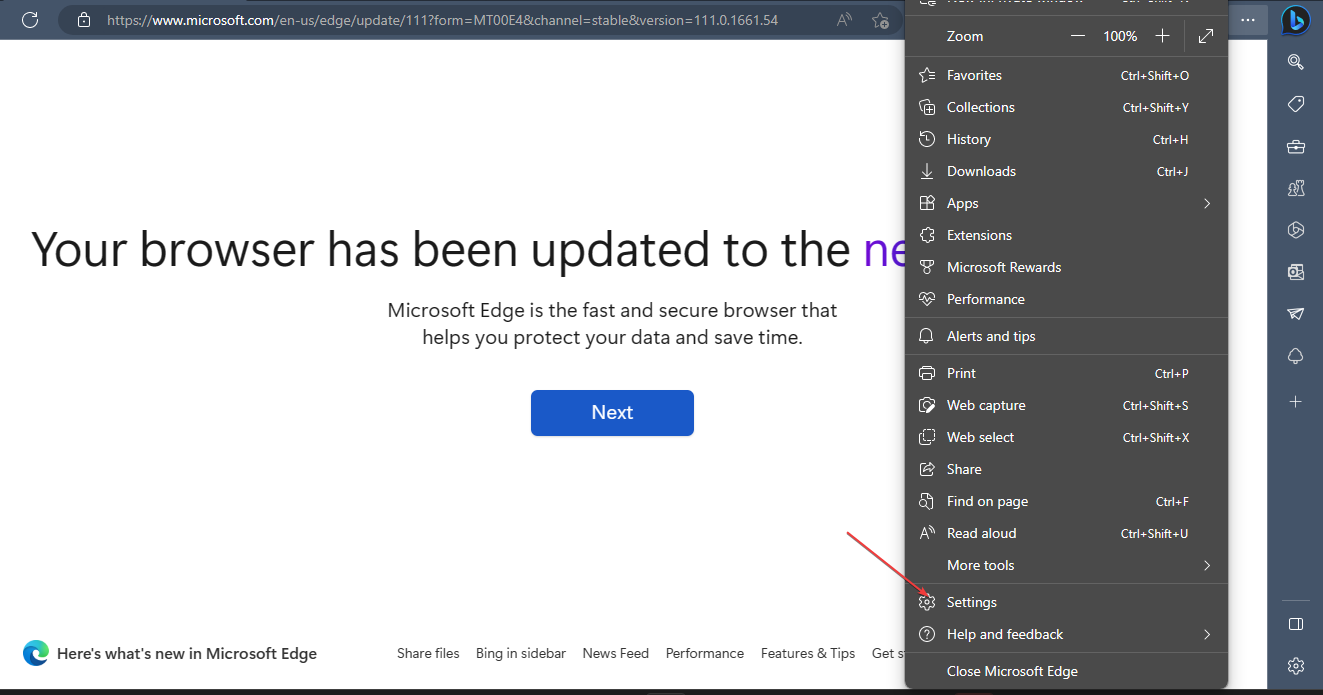Expand the More tools submenu
Viewport: 1323px width, 695px height.
pyautogui.click(x=1065, y=565)
